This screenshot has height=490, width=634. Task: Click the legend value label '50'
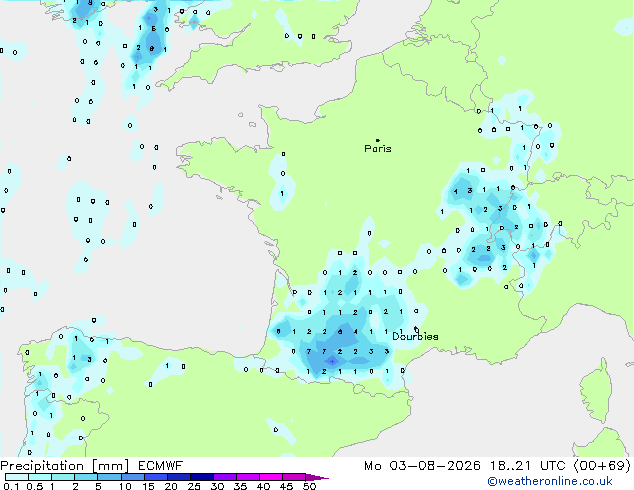tap(309, 486)
